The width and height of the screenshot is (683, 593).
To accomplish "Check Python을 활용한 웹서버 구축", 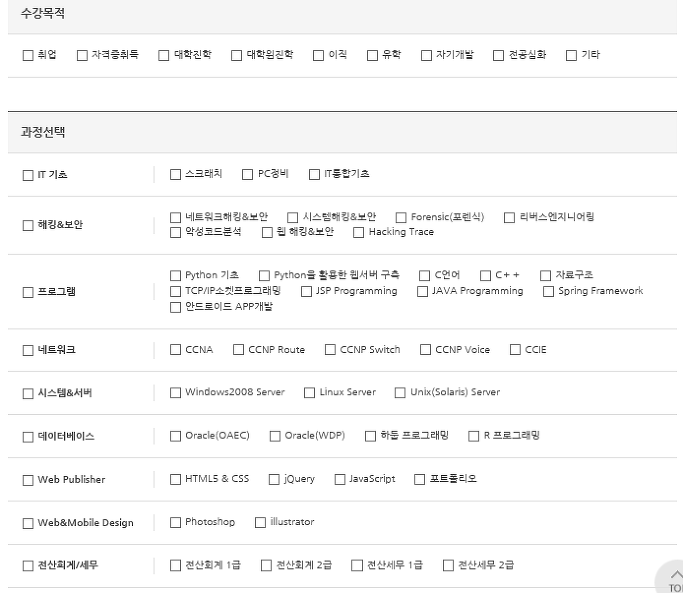I will click(264, 275).
